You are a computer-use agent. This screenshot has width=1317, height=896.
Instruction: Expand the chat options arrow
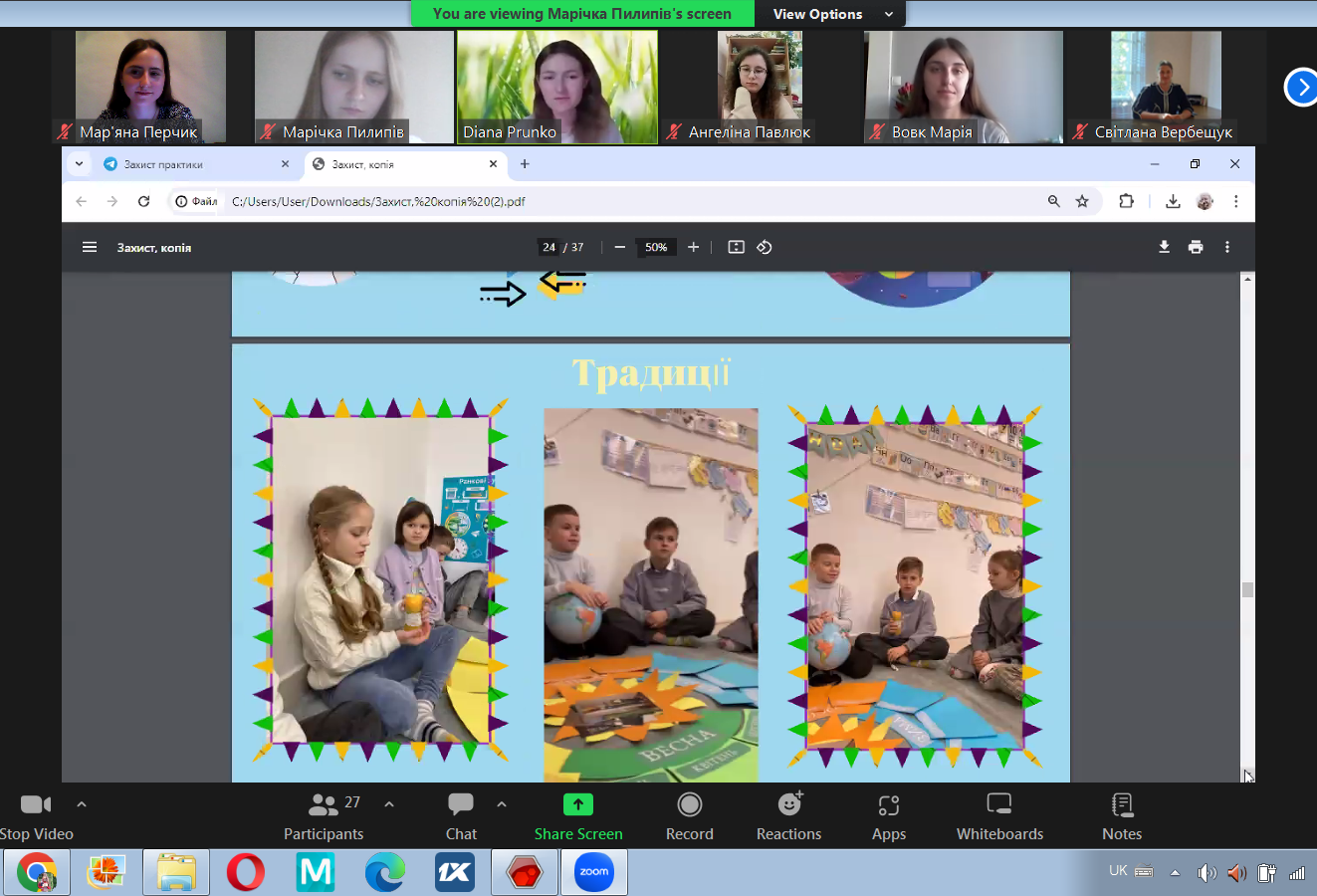click(x=502, y=803)
